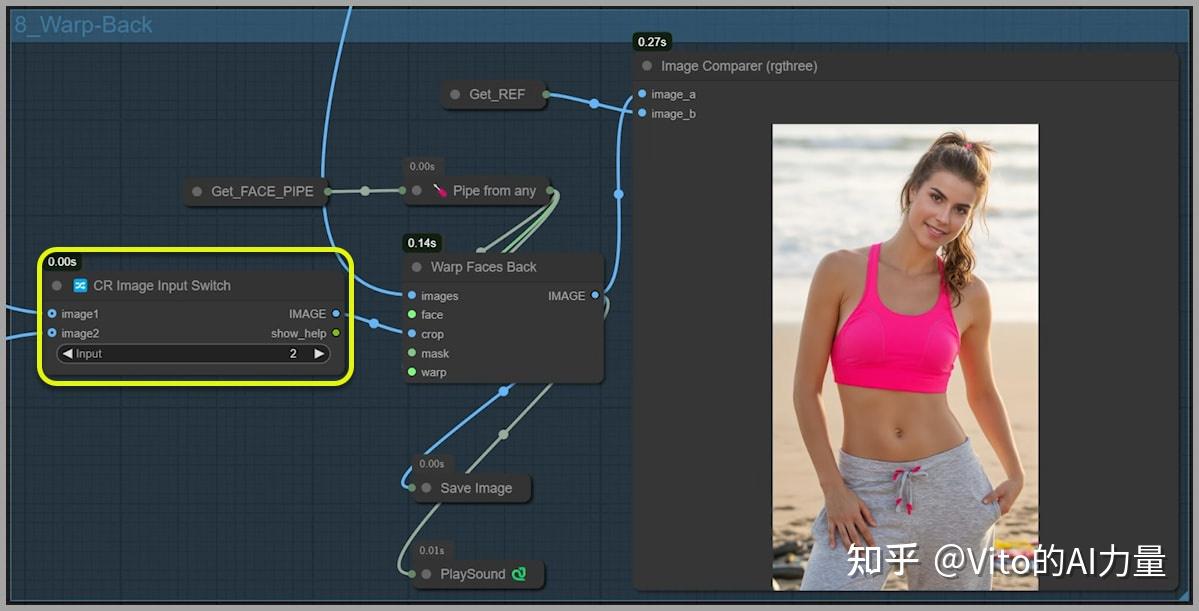Viewport: 1199px width, 611px height.
Task: Click the IMAGE output socket of Warp Faces Back
Action: coord(594,295)
